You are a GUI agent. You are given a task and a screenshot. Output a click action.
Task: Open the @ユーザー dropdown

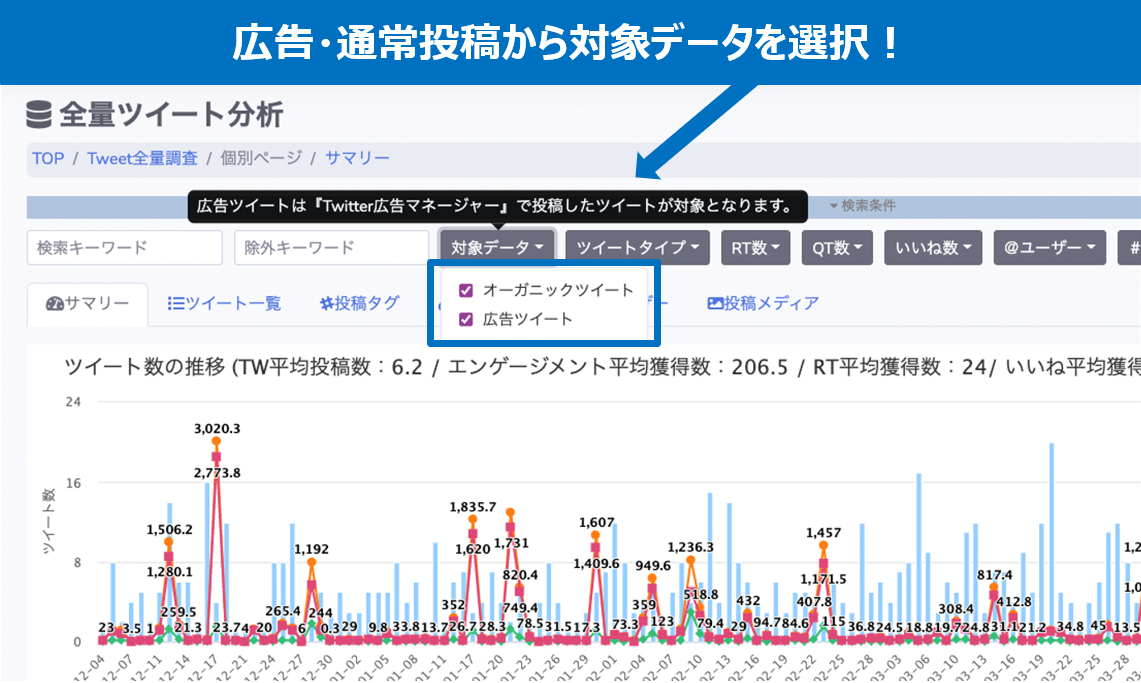coord(1049,247)
